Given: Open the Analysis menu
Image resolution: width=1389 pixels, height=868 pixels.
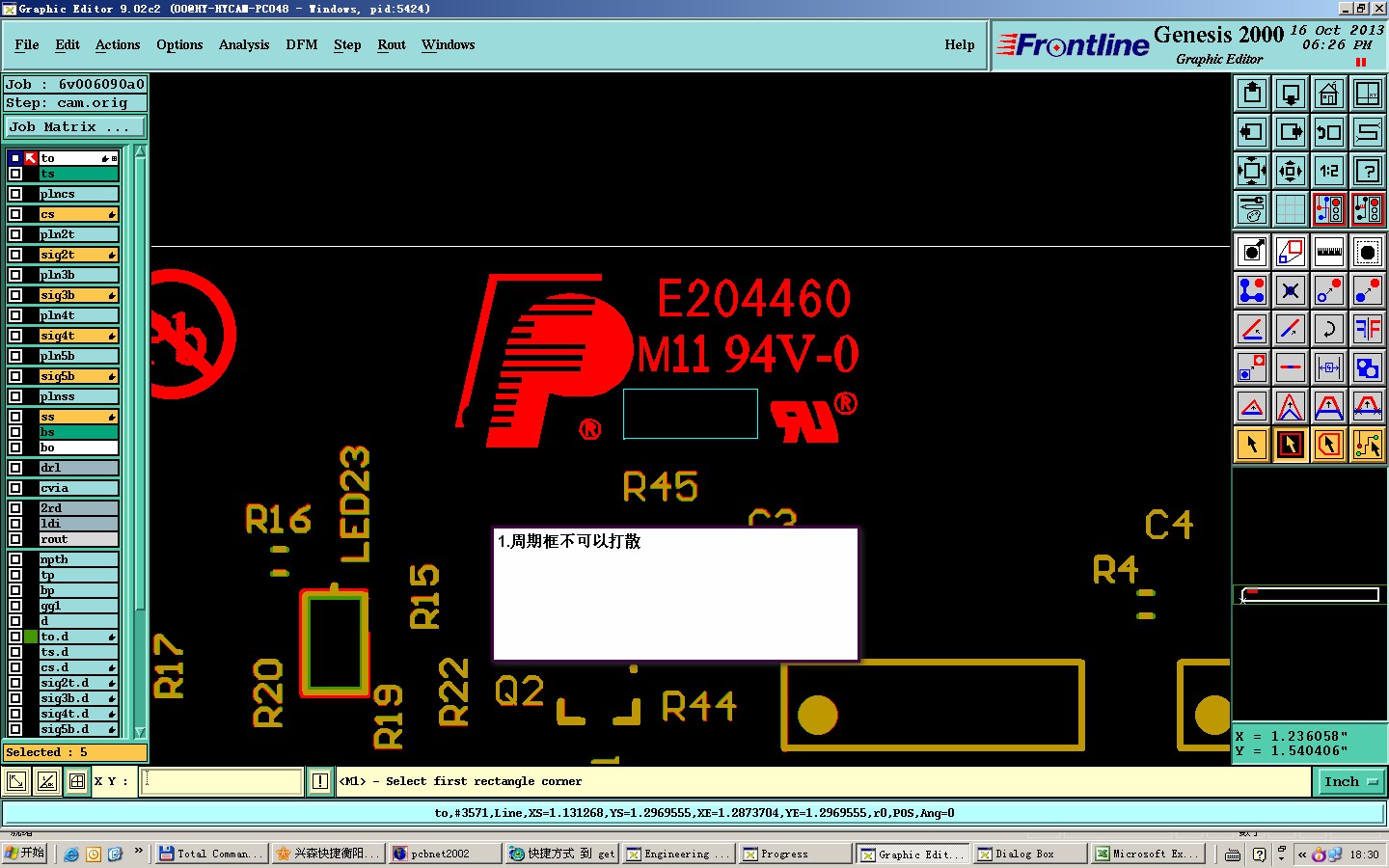Looking at the screenshot, I should (x=244, y=45).
